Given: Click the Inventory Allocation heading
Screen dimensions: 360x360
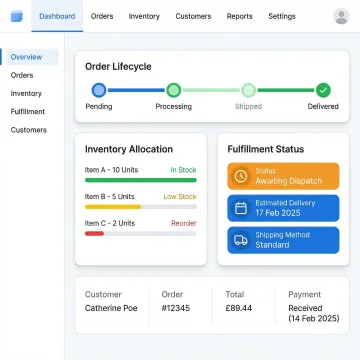Looking at the screenshot, I should (x=129, y=149).
